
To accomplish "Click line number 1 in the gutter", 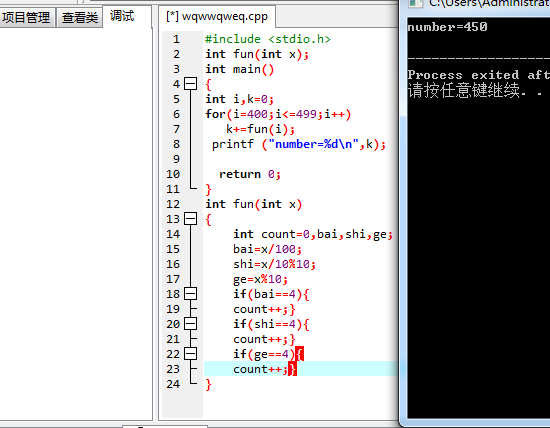I will tap(176, 39).
